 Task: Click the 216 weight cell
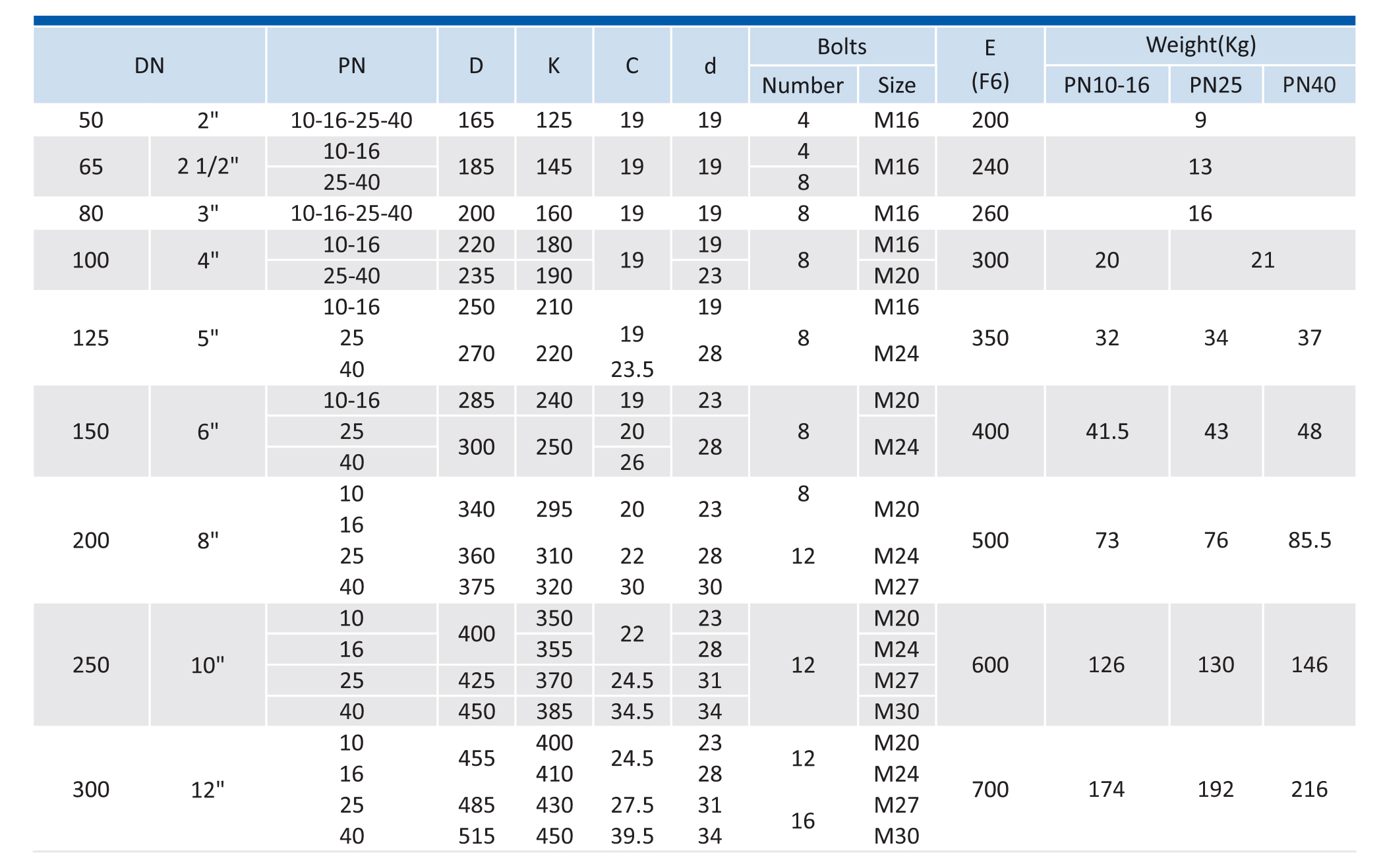1309,789
